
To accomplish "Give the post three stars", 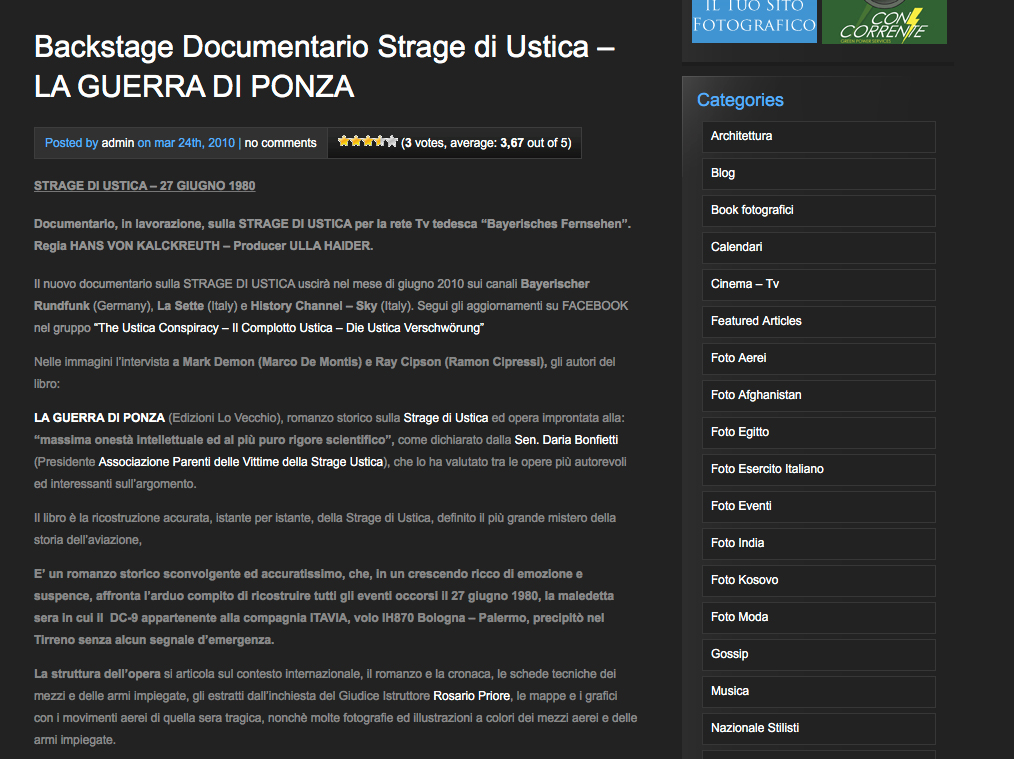I will [368, 142].
